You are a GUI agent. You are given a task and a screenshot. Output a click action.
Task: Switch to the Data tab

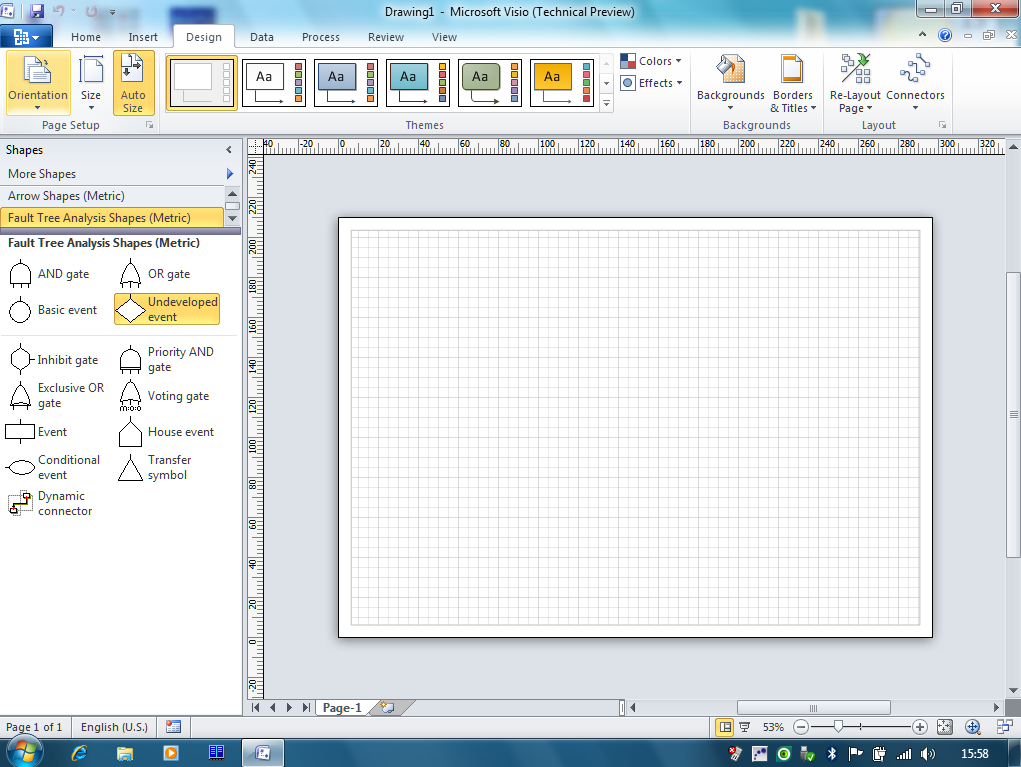point(262,37)
